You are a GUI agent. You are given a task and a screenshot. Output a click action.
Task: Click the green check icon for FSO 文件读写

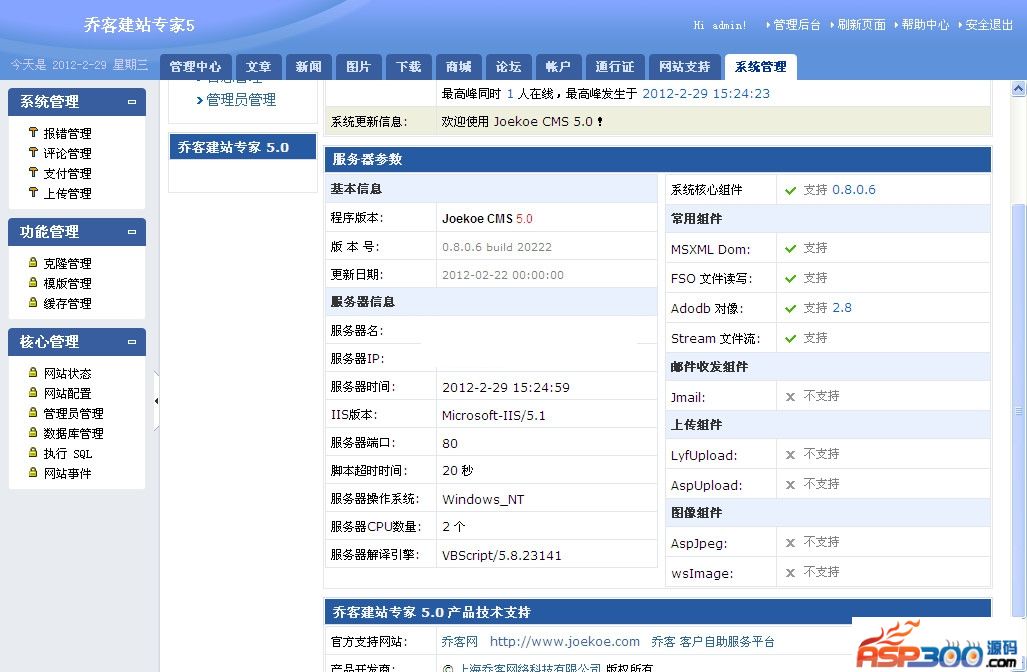pos(791,279)
